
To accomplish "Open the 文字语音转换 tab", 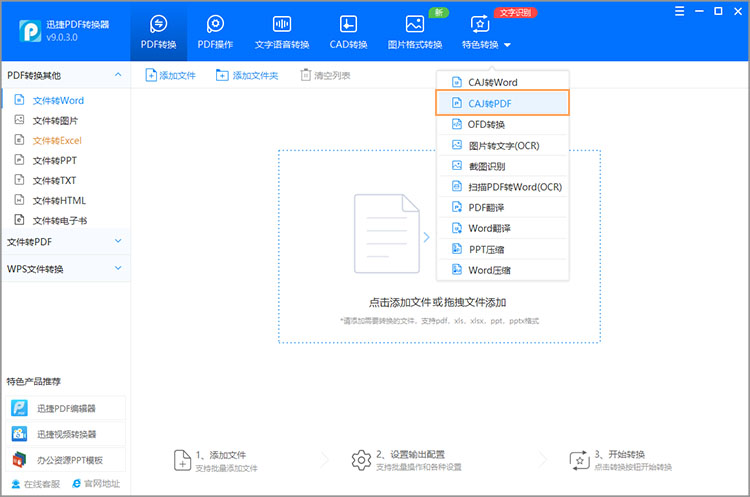I will (282, 33).
